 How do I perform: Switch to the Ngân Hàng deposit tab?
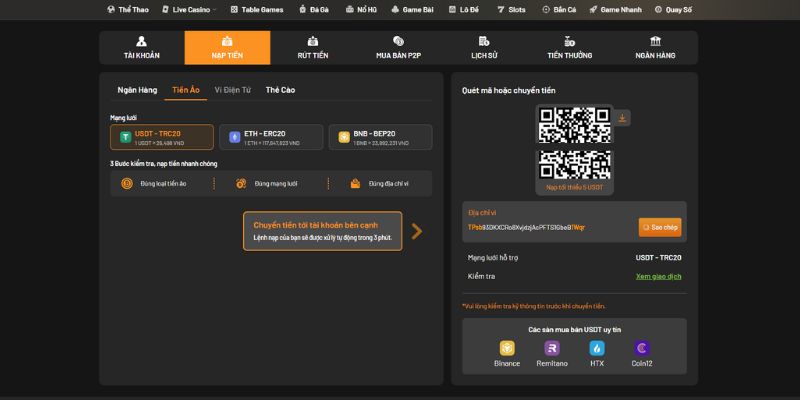point(137,90)
